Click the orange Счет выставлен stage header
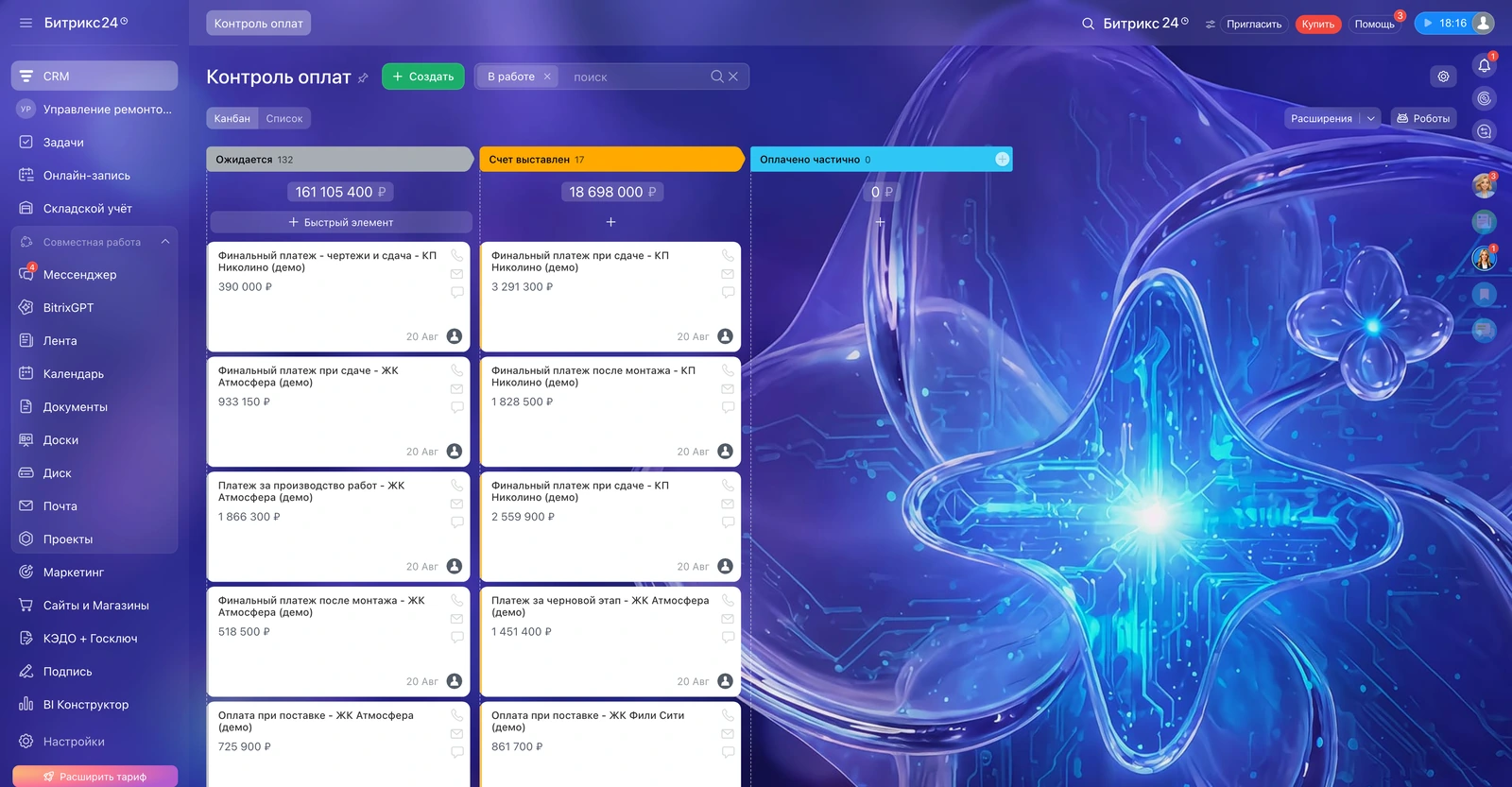The height and width of the screenshot is (787, 1512). coord(611,160)
